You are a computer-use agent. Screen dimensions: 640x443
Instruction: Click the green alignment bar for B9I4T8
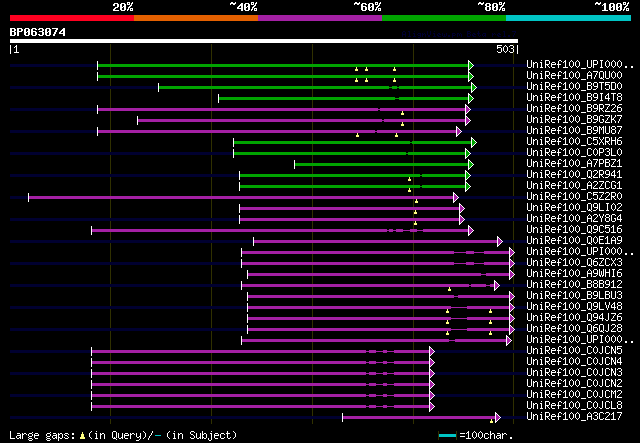pos(344,98)
